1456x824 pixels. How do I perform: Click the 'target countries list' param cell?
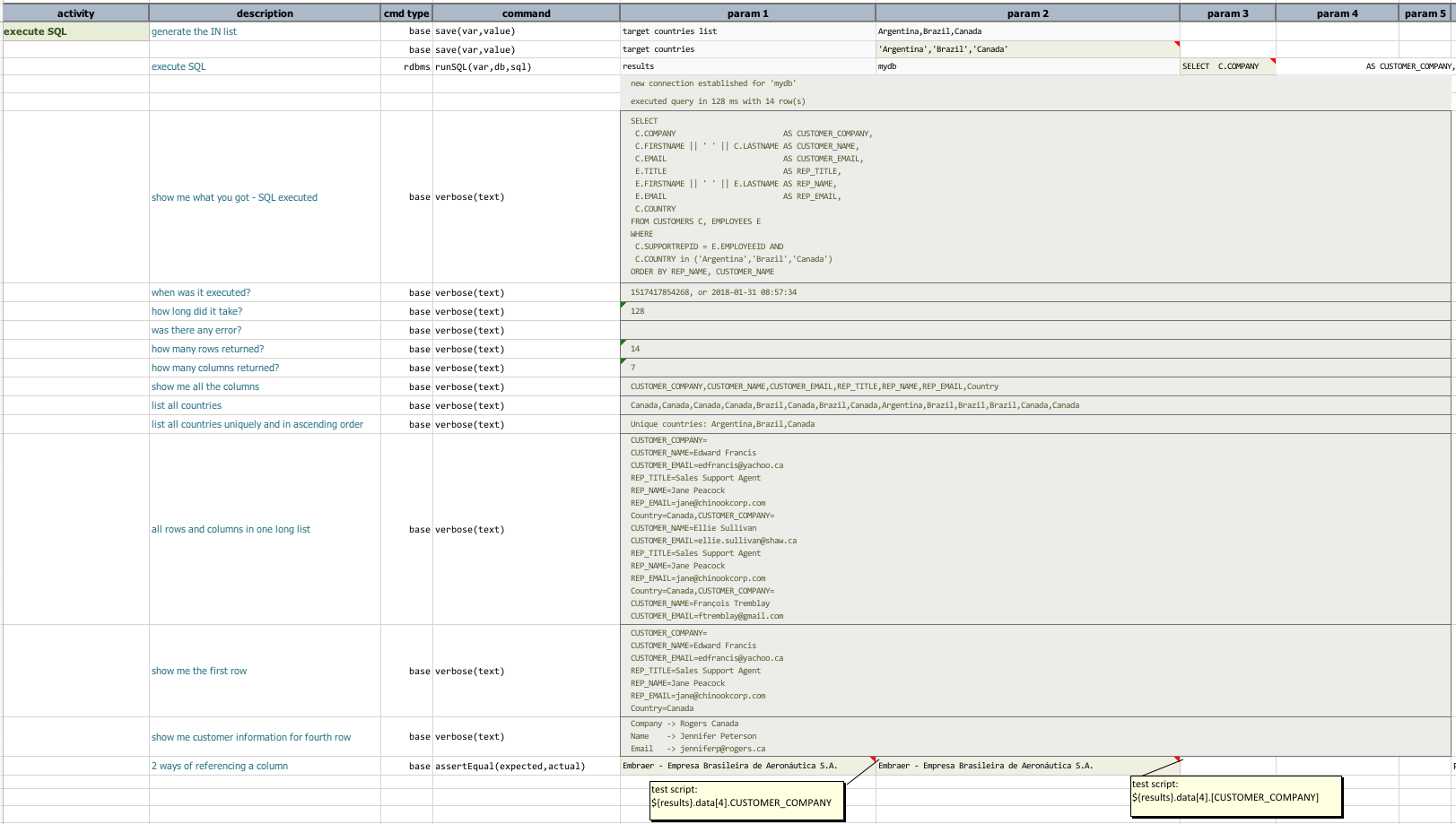747,31
